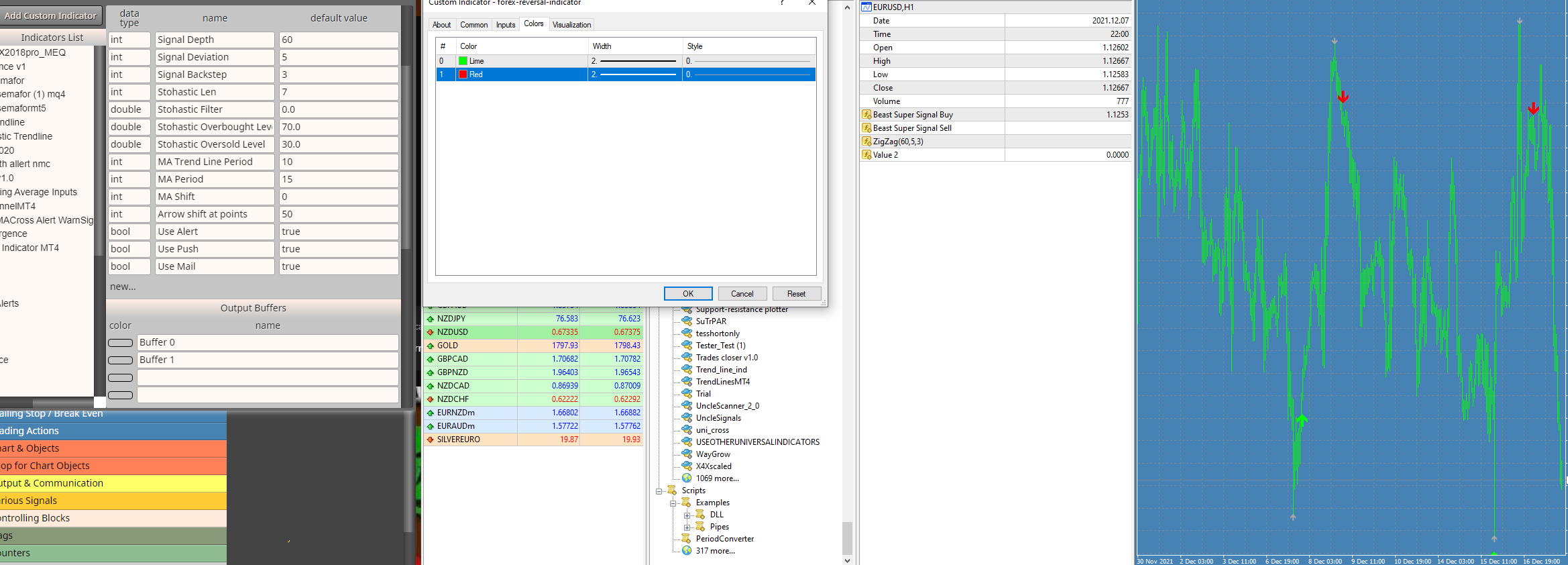The image size is (1568, 565).
Task: Switch to the Common tab
Action: coord(473,25)
